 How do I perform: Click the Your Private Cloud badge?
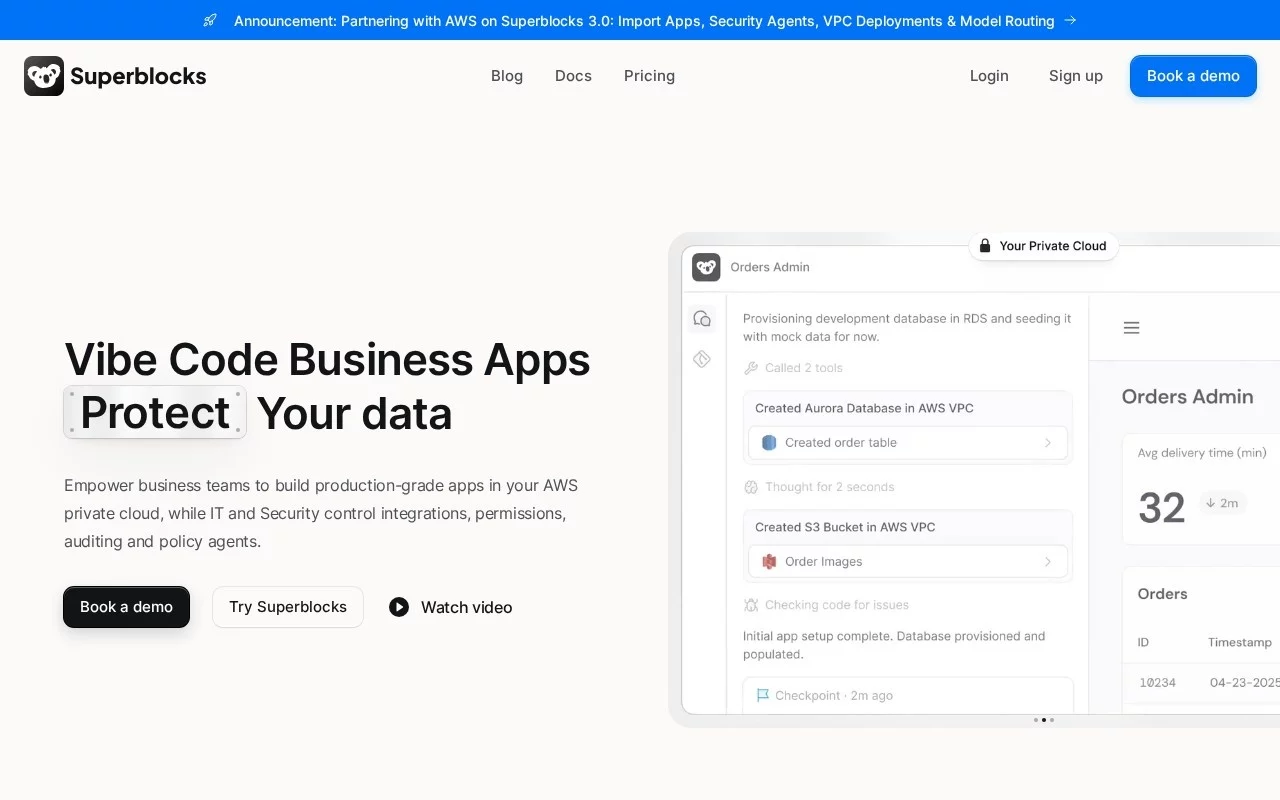(1043, 246)
